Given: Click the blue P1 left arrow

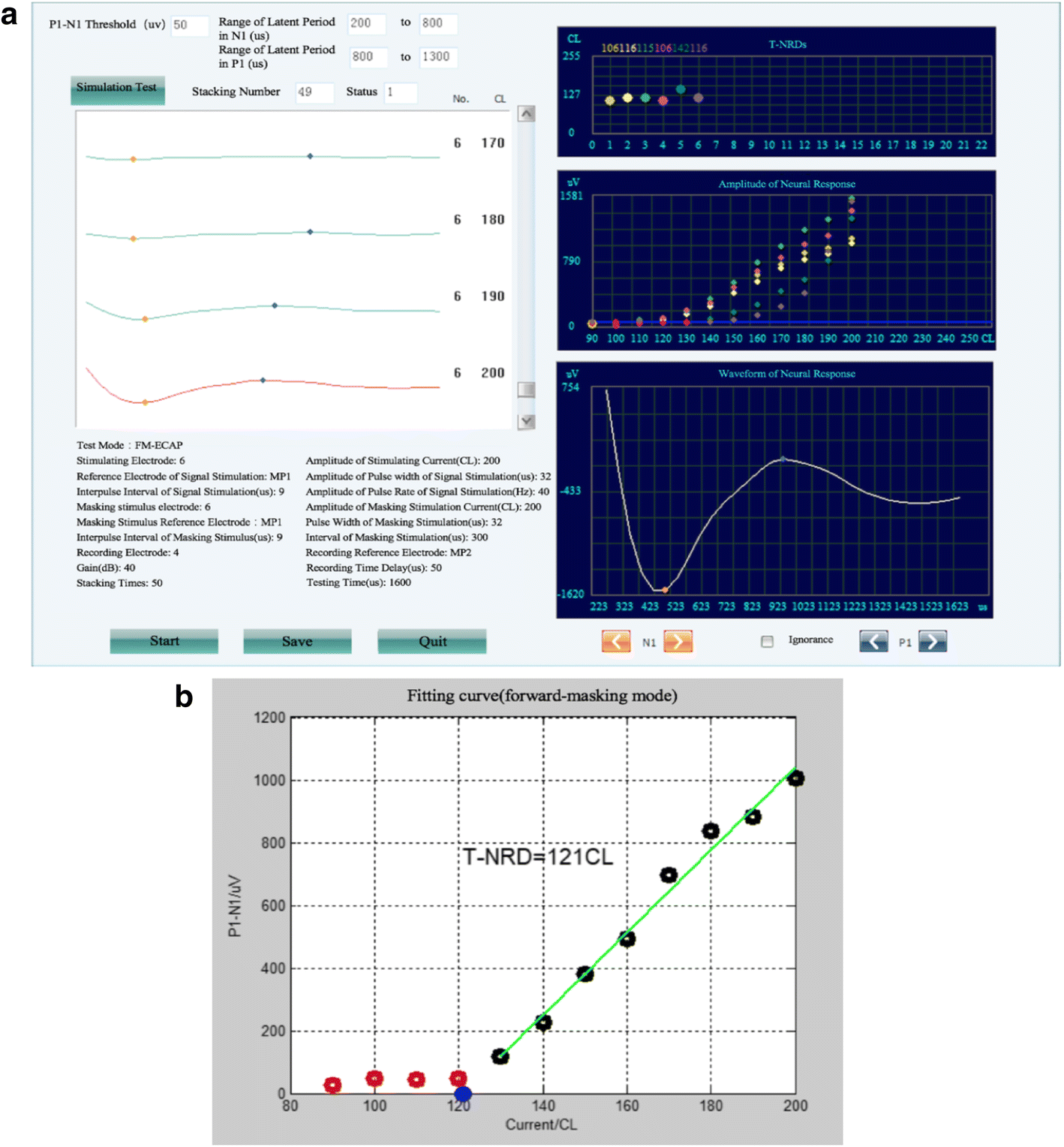Looking at the screenshot, I should click(873, 642).
